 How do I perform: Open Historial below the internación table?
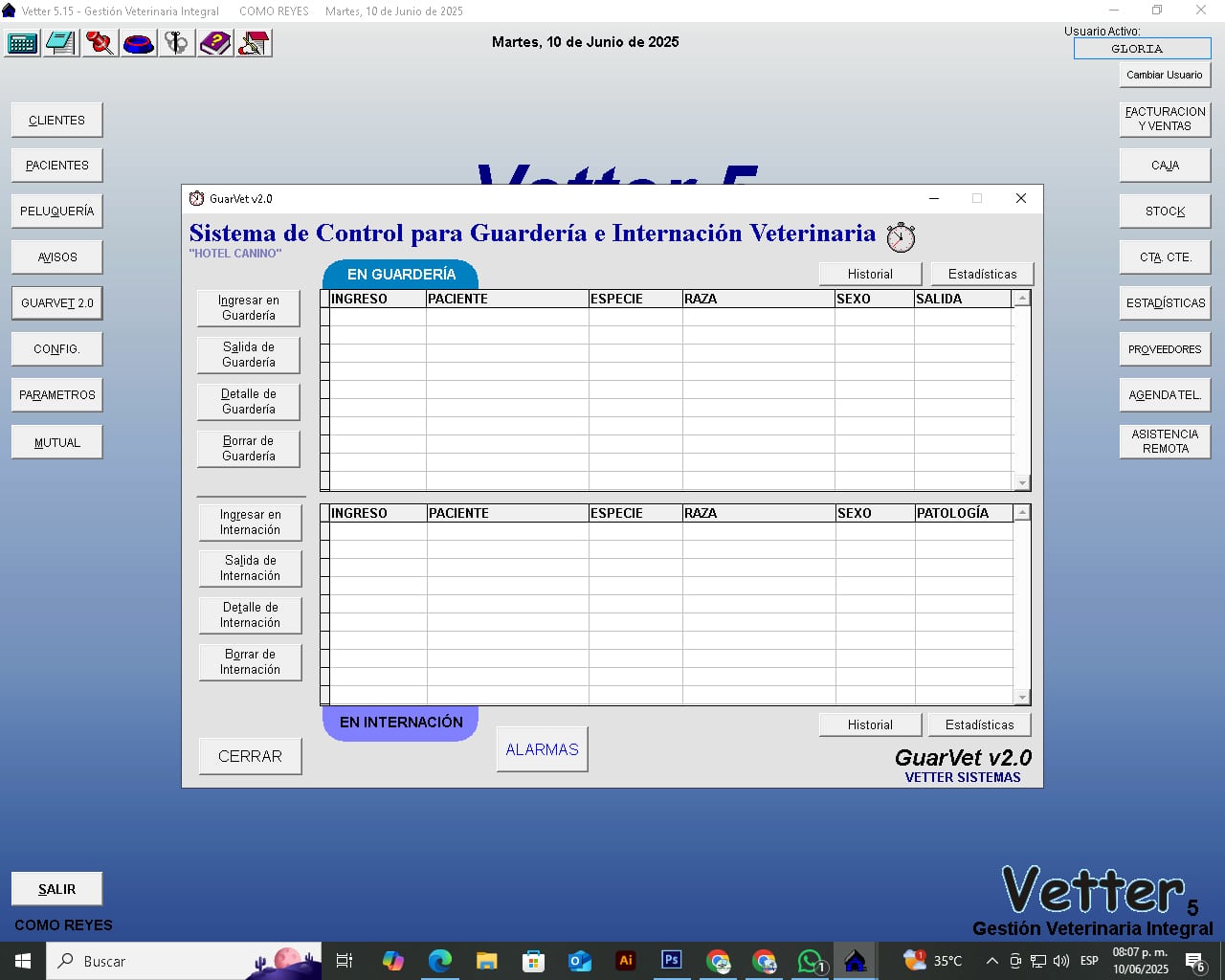(x=870, y=725)
